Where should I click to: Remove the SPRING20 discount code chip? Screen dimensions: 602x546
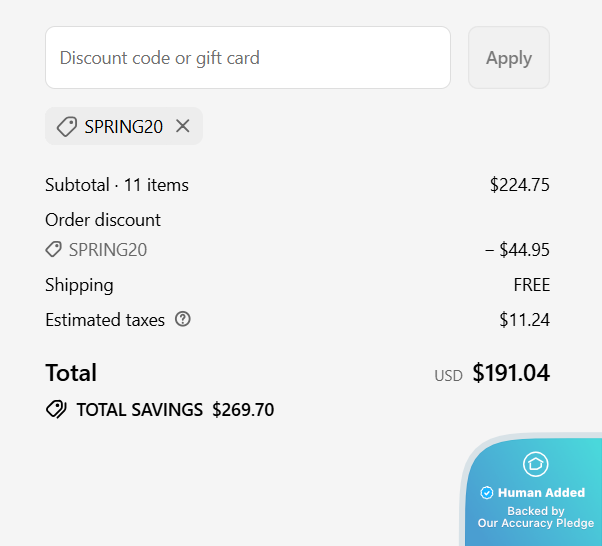(x=183, y=126)
